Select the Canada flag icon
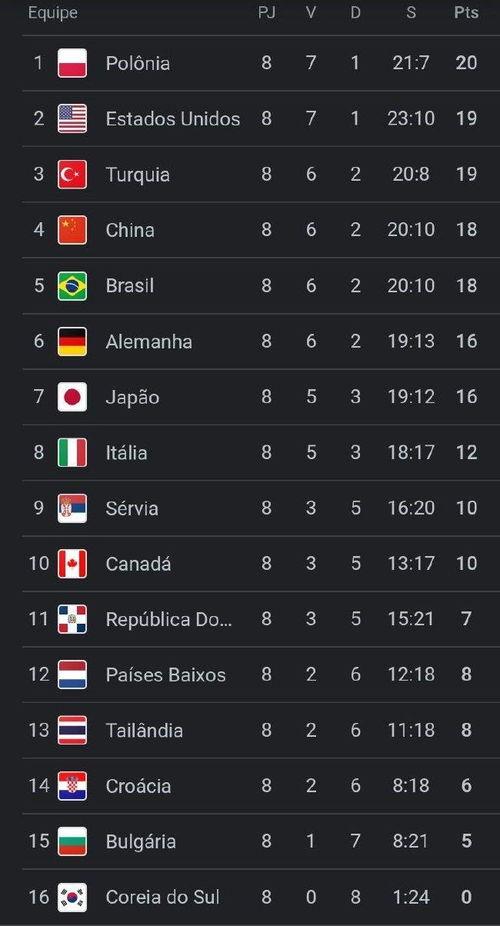Screen dimensions: 500x926 tap(72, 563)
